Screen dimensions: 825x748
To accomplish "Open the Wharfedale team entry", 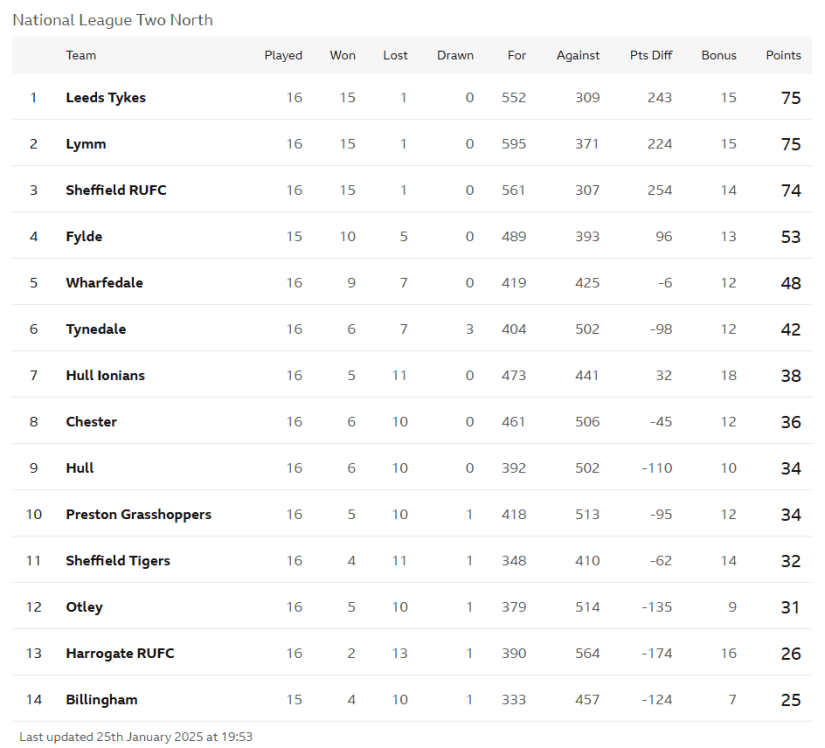I will [x=104, y=283].
